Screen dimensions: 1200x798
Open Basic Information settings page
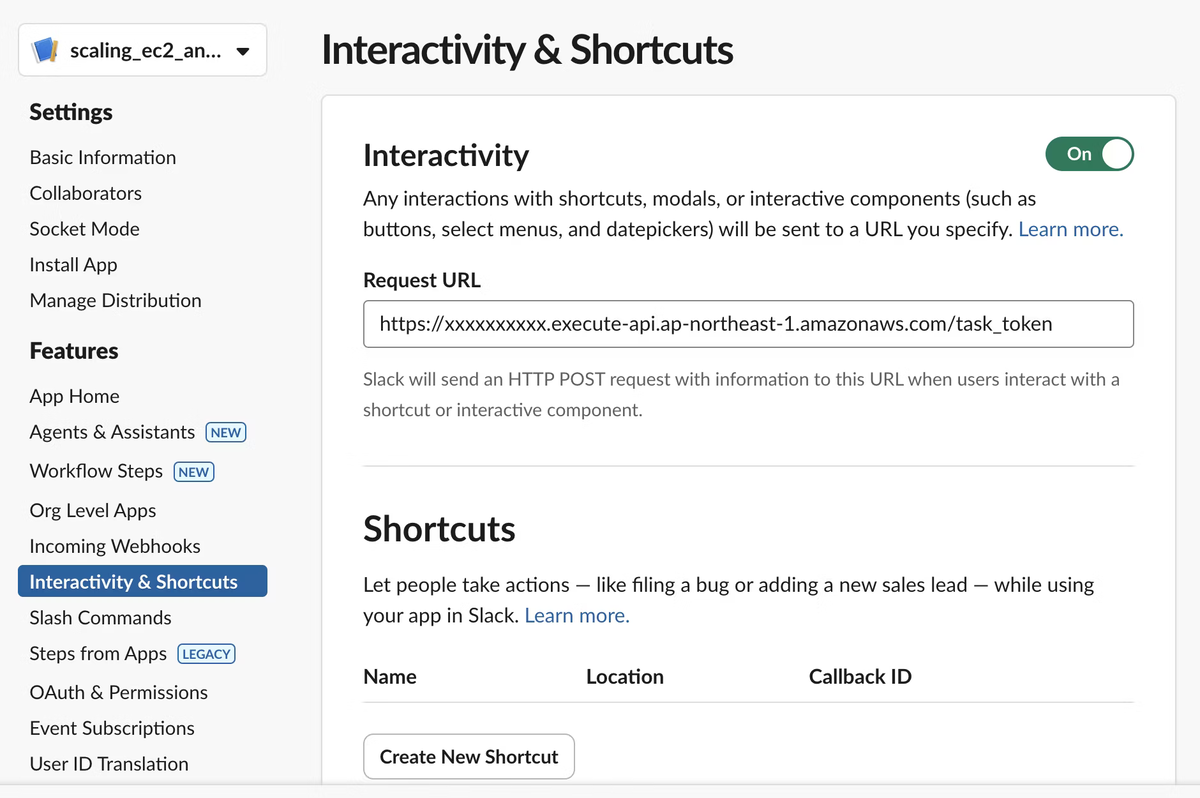[x=103, y=157]
